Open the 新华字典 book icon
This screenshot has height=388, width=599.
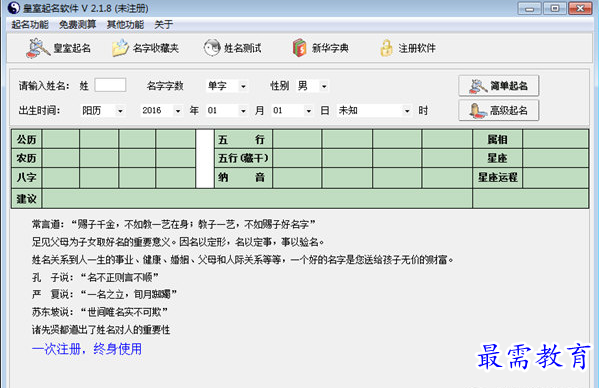pos(300,48)
